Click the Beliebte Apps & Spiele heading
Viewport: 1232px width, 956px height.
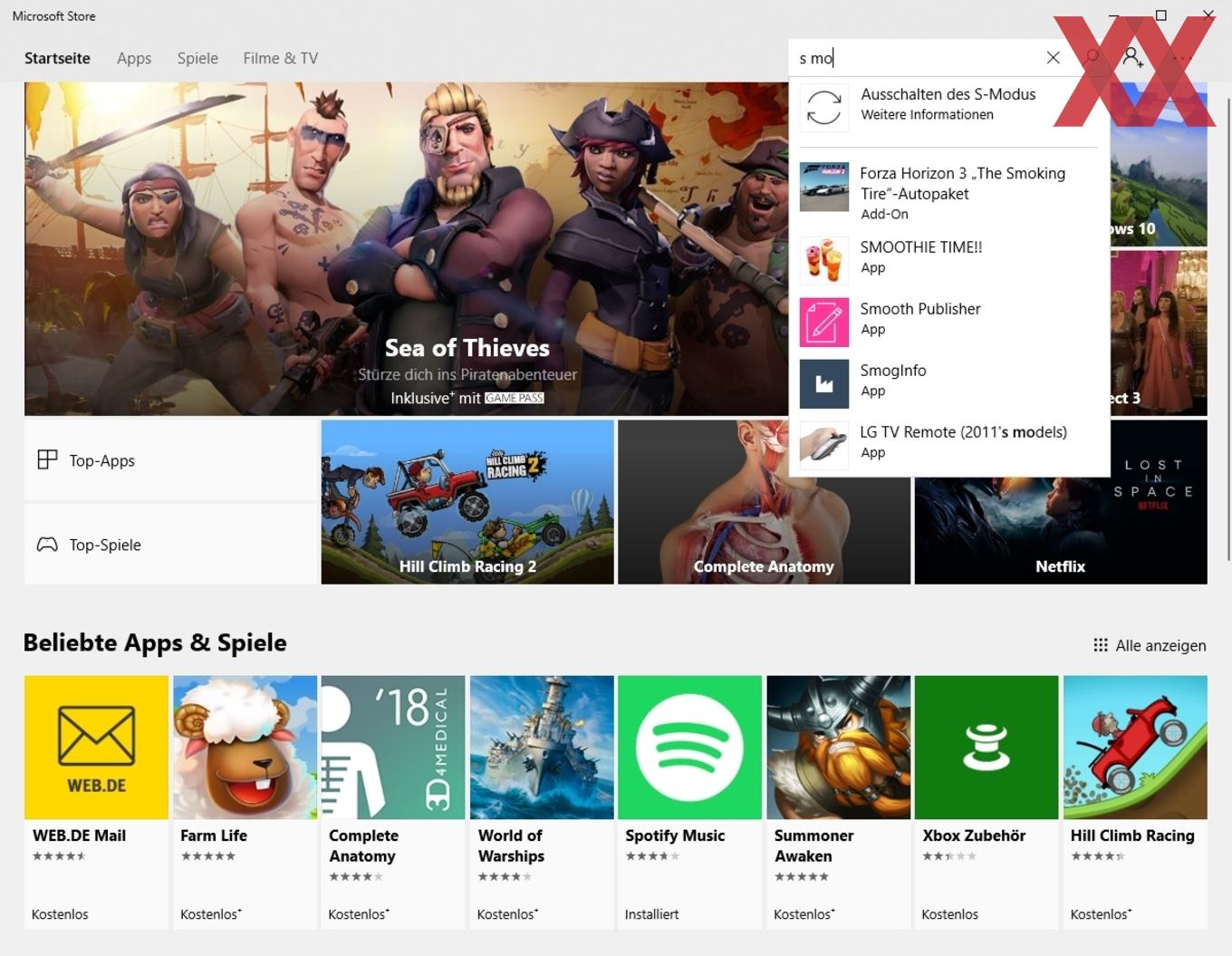click(155, 642)
